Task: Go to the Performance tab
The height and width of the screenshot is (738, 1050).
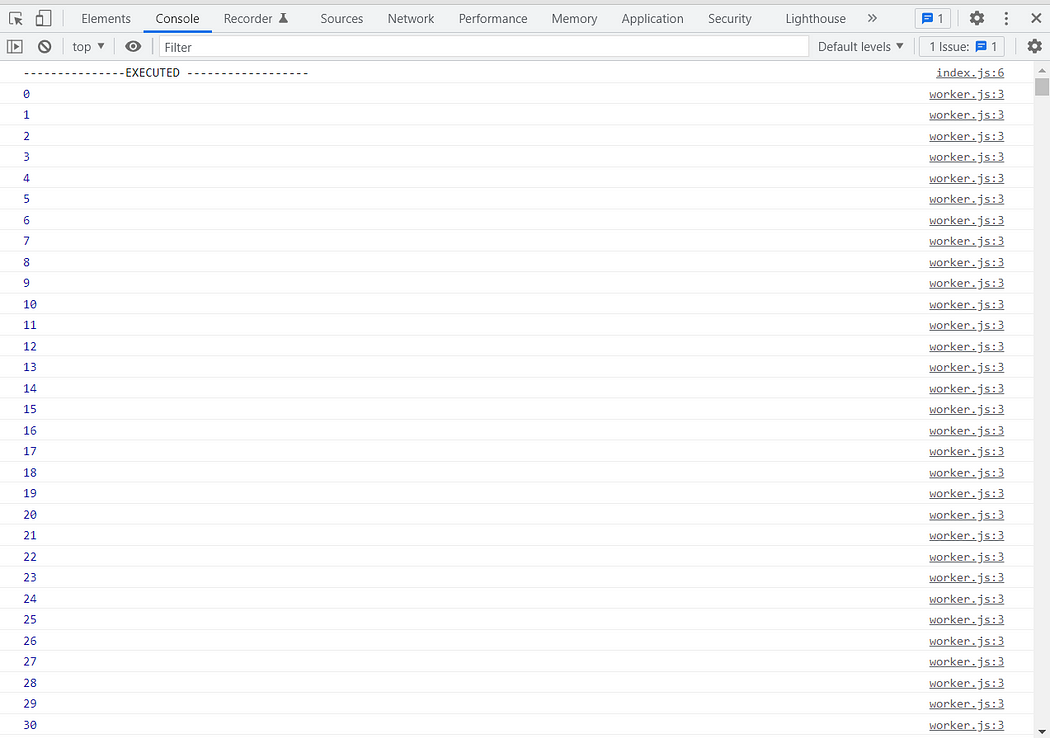Action: point(493,19)
